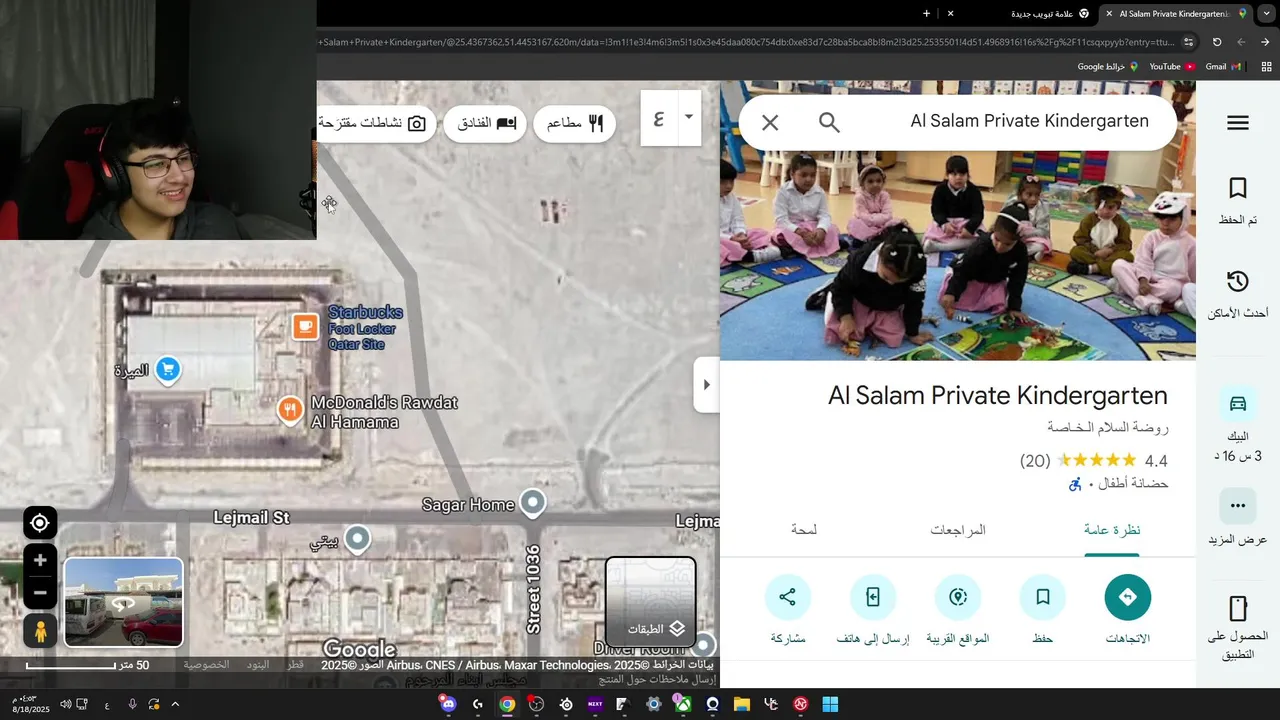Click the Starbucks orange cafe marker
This screenshot has height=720, width=1280.
305,326
